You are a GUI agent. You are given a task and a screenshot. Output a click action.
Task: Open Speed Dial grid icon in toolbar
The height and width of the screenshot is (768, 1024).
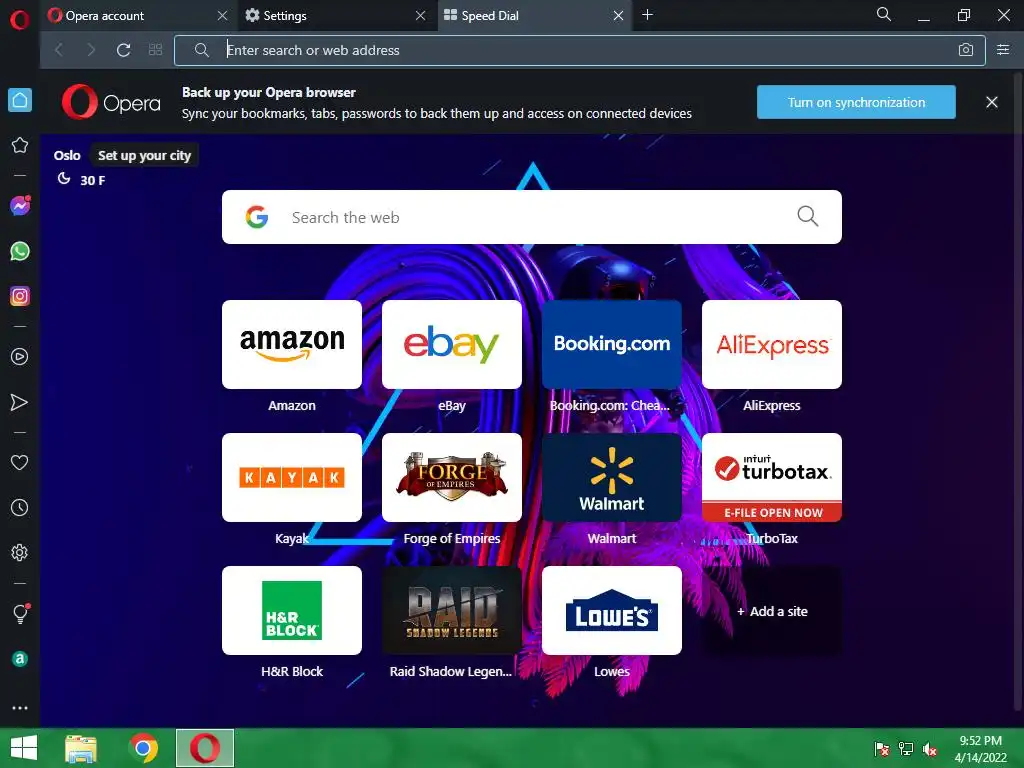(155, 50)
